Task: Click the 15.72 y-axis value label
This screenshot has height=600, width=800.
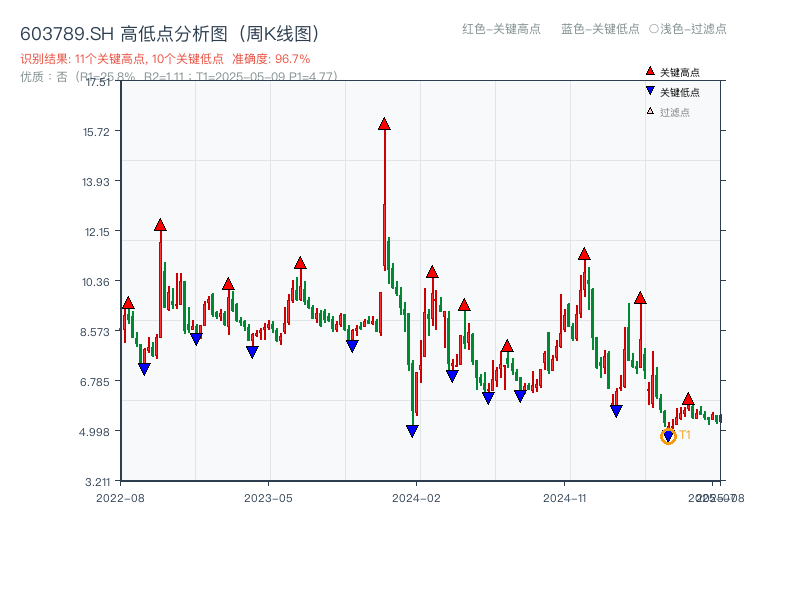Action: coord(97,131)
